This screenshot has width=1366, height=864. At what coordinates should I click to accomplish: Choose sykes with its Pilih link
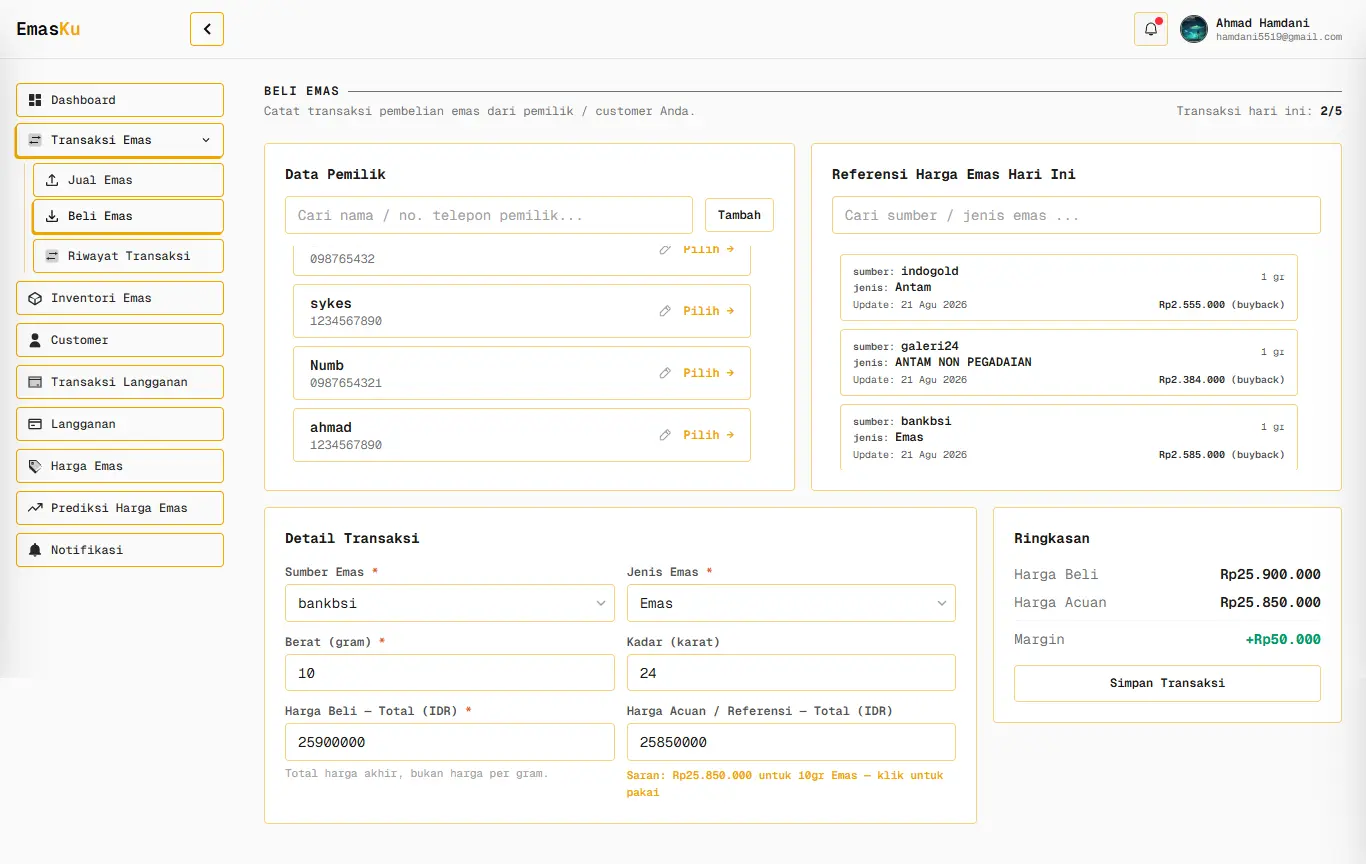click(x=709, y=311)
